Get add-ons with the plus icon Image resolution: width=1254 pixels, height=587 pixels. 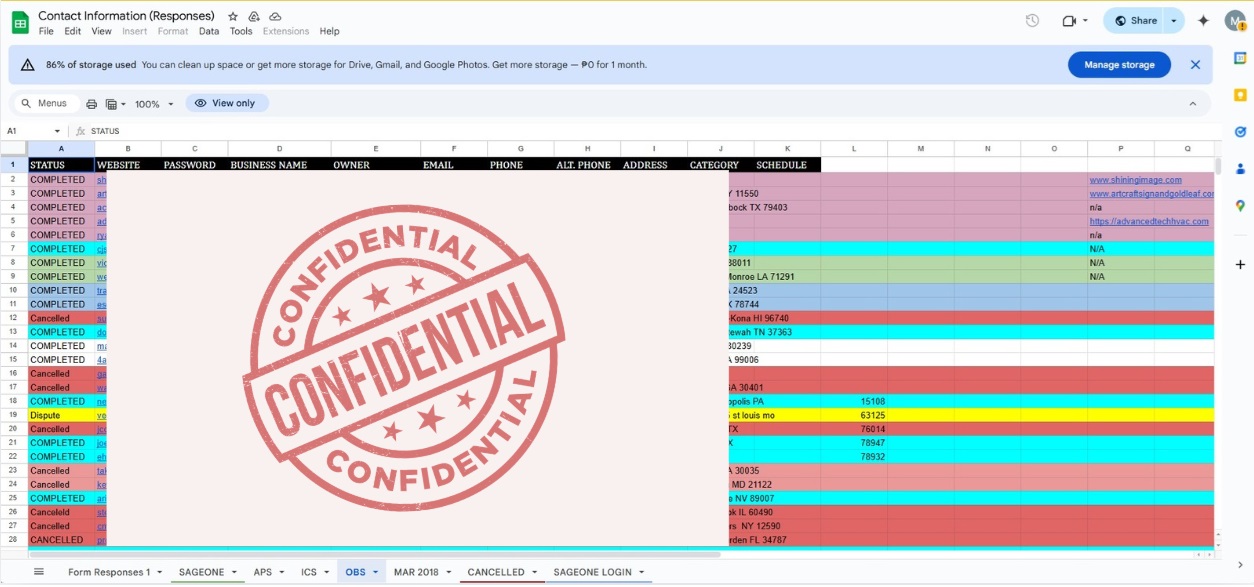click(1240, 264)
